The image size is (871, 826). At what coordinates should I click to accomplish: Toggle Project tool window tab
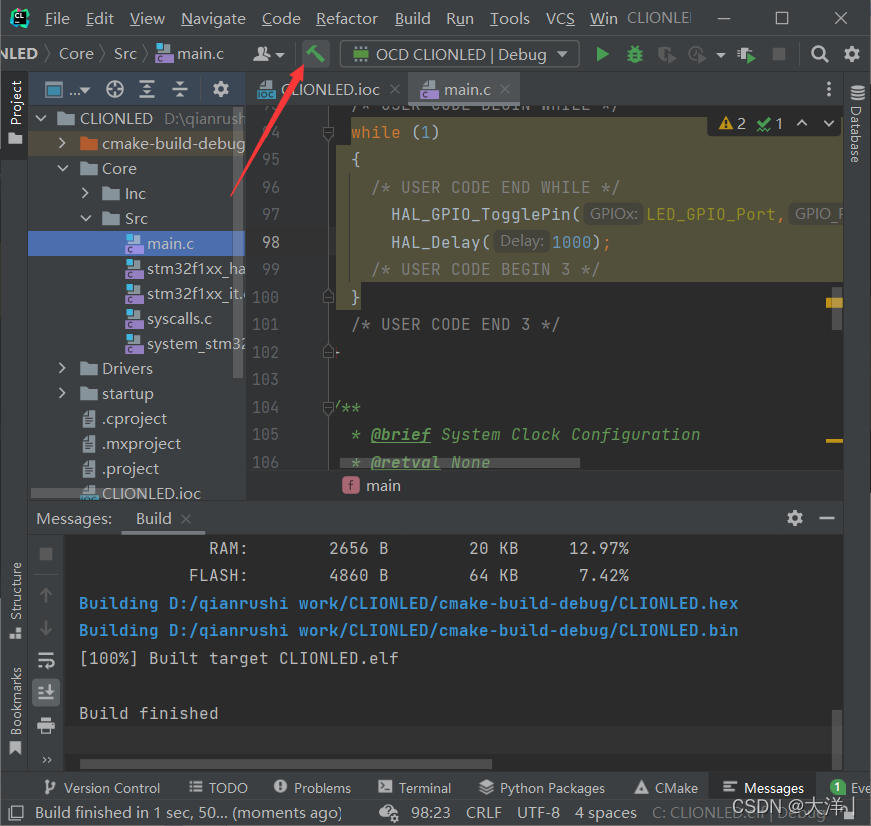tap(15, 112)
